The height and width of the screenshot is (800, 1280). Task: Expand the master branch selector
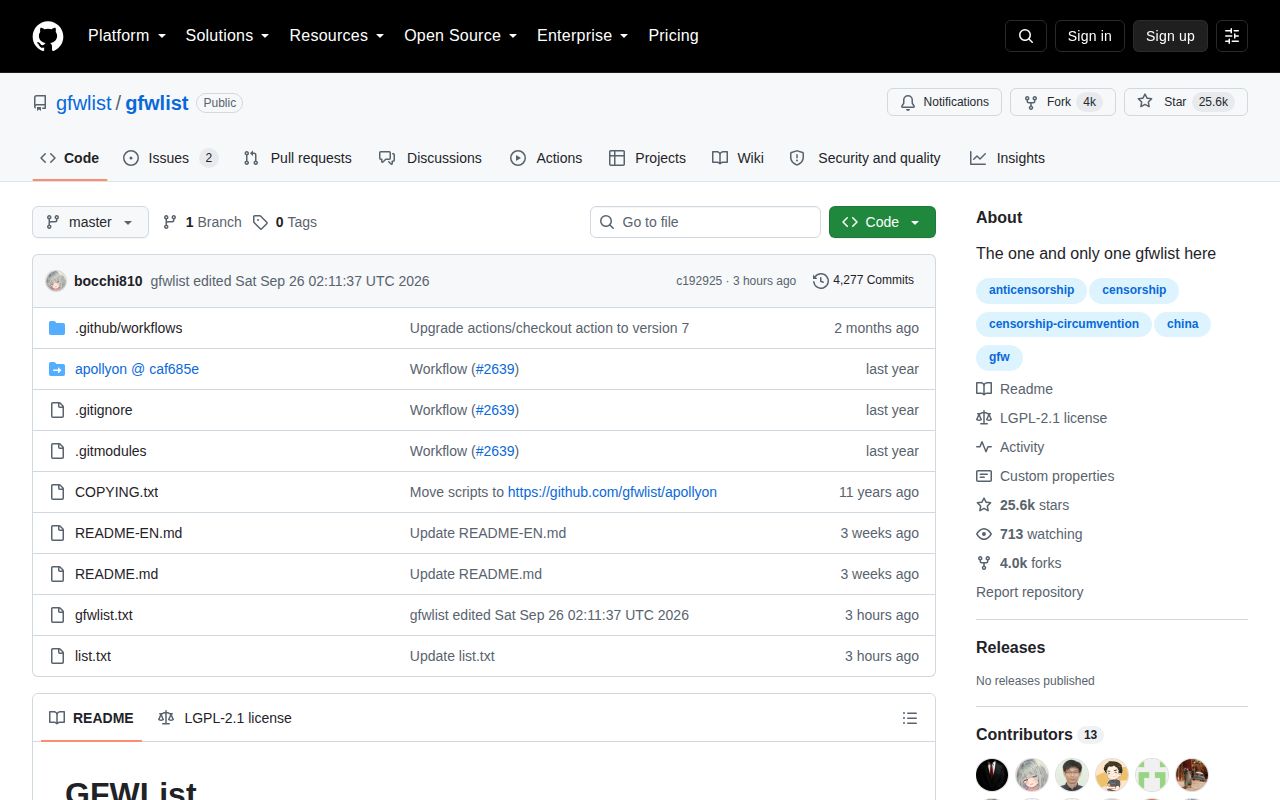click(90, 222)
